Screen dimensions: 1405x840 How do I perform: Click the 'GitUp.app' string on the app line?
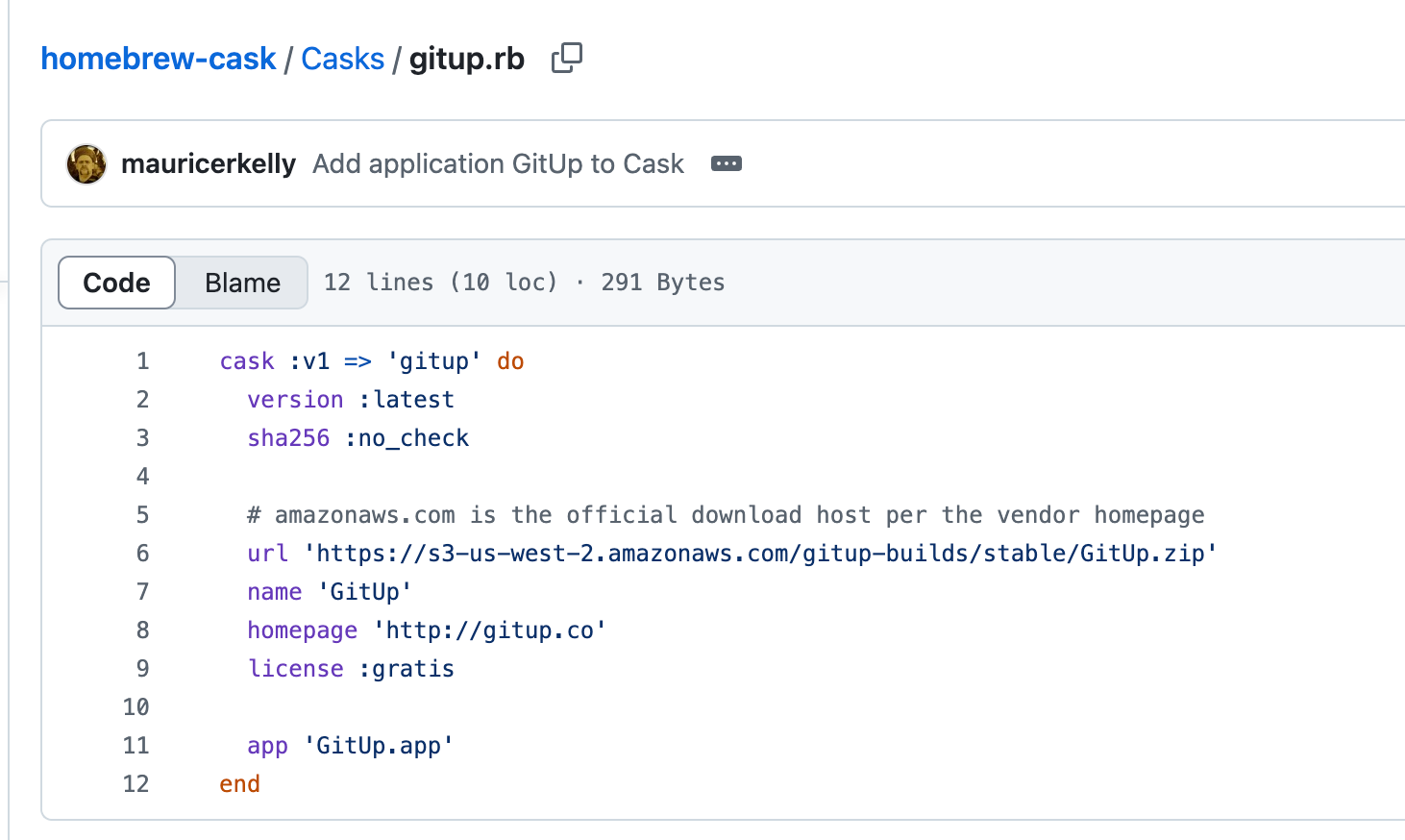coord(379,746)
